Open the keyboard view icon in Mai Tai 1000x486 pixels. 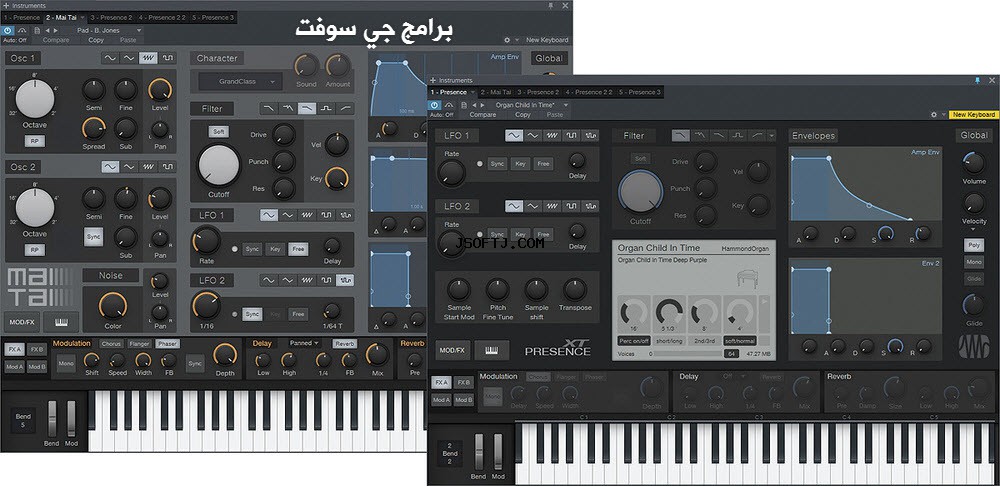coord(61,322)
